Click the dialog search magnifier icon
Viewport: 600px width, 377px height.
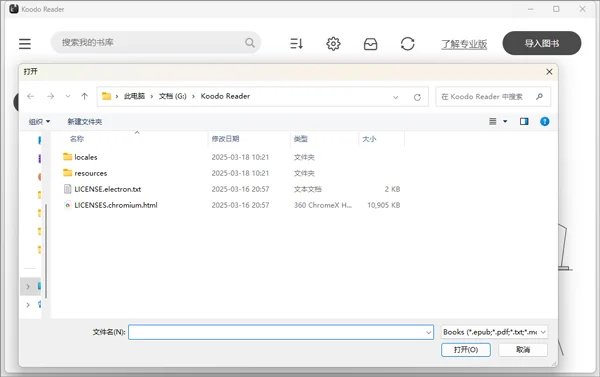[x=540, y=96]
